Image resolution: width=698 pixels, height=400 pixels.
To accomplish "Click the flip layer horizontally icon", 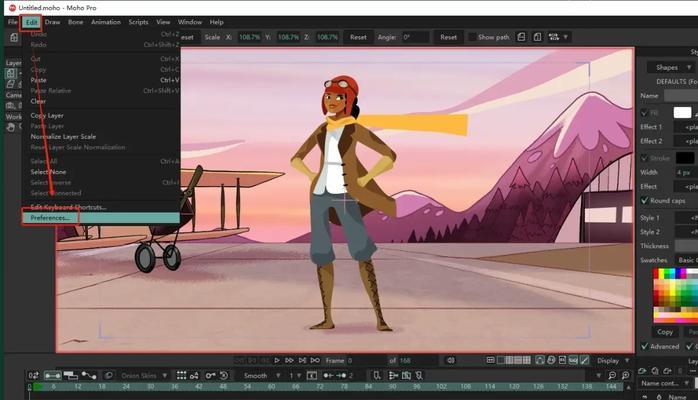I will click(x=521, y=37).
